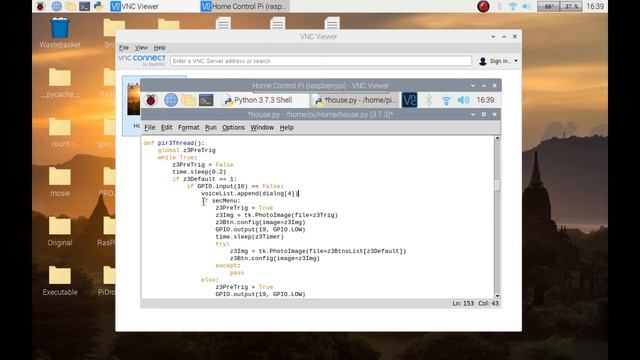Open View menu in VNC Viewer window
This screenshot has height=360, width=640.
[141, 48]
